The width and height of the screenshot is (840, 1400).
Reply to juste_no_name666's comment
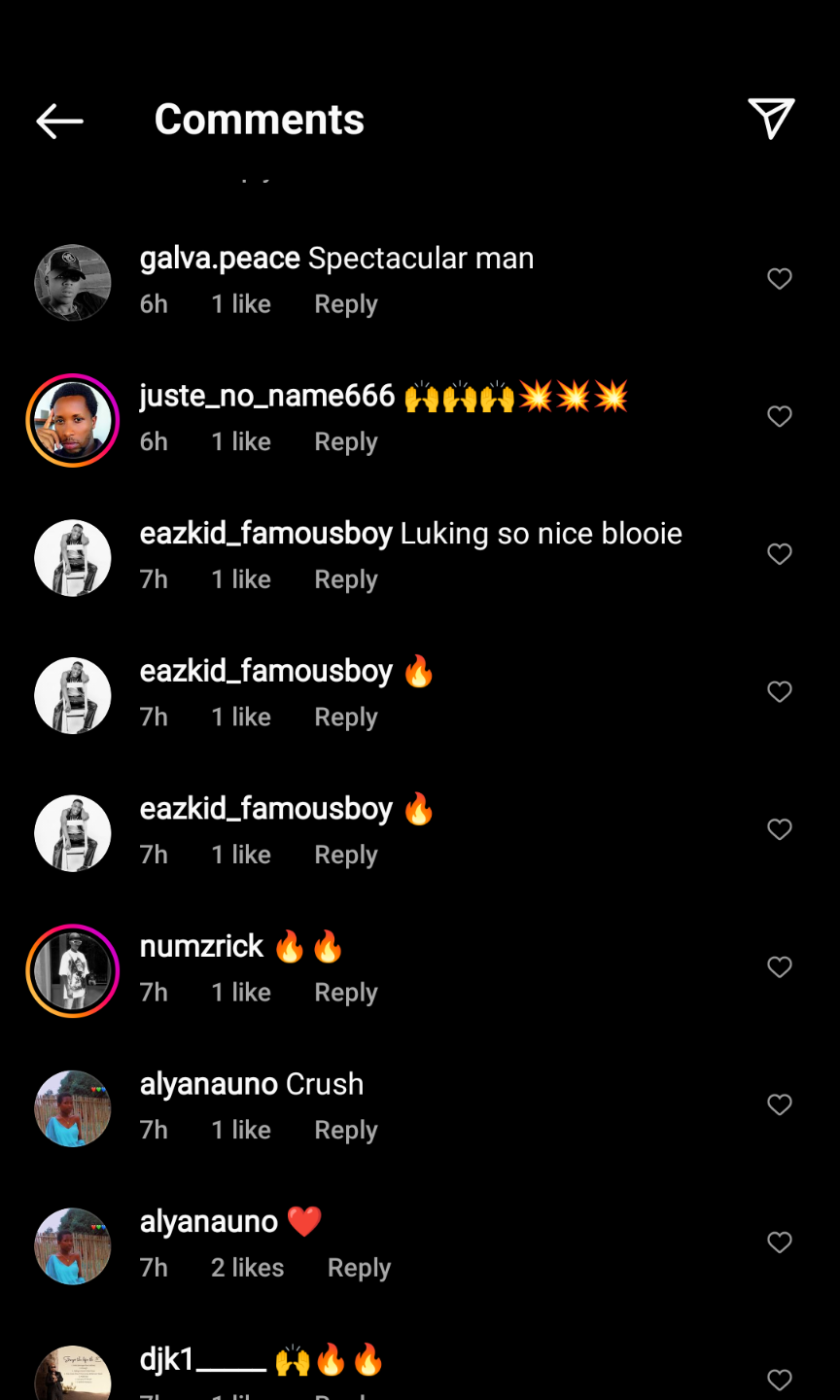[x=345, y=442]
